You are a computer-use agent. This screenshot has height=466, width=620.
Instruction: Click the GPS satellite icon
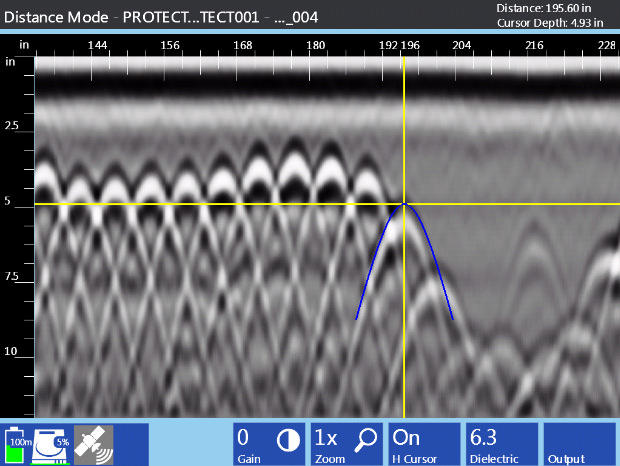point(94,443)
